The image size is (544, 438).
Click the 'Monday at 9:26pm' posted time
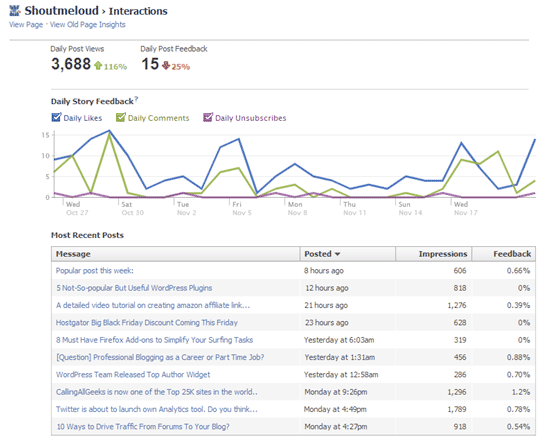pos(336,392)
